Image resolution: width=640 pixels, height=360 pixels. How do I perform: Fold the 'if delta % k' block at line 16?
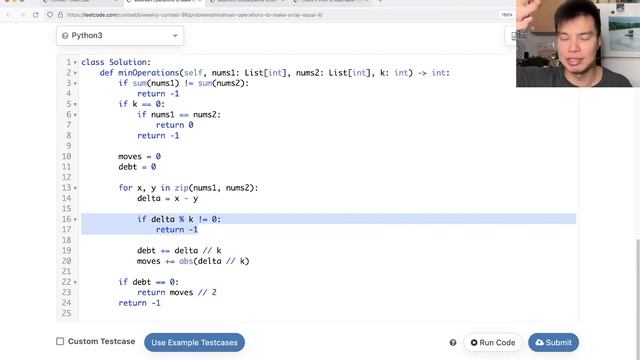click(x=75, y=220)
